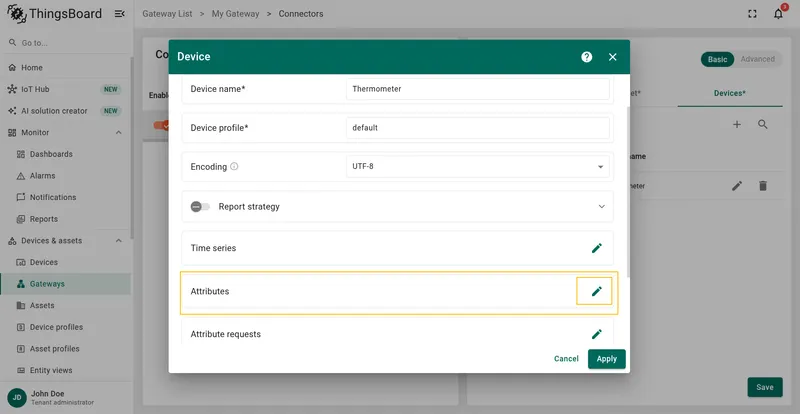The image size is (800, 414).
Task: Toggle the Report strategy switch
Action: point(200,207)
